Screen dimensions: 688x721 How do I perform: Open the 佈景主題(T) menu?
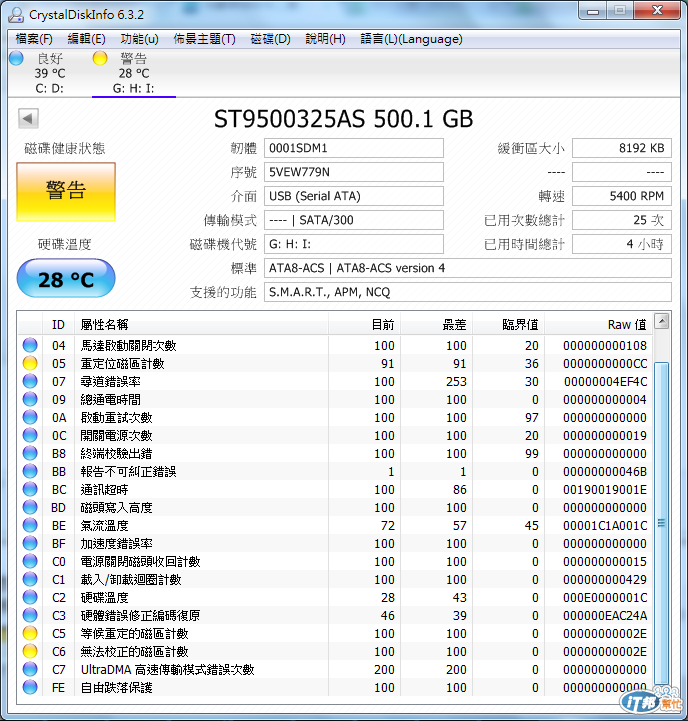pos(204,39)
